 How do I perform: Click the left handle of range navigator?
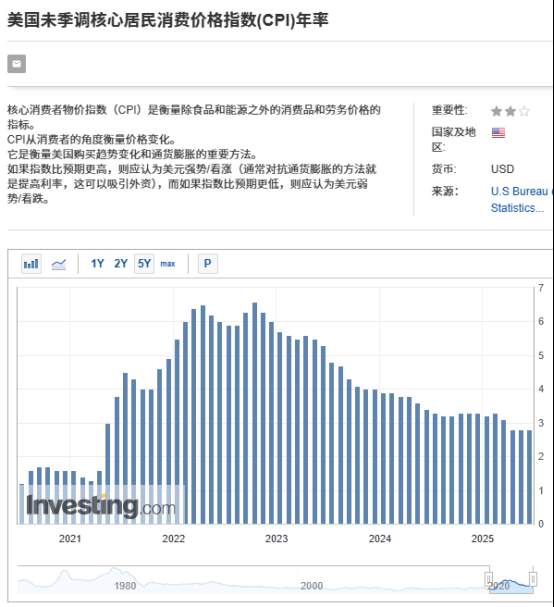pyautogui.click(x=489, y=579)
